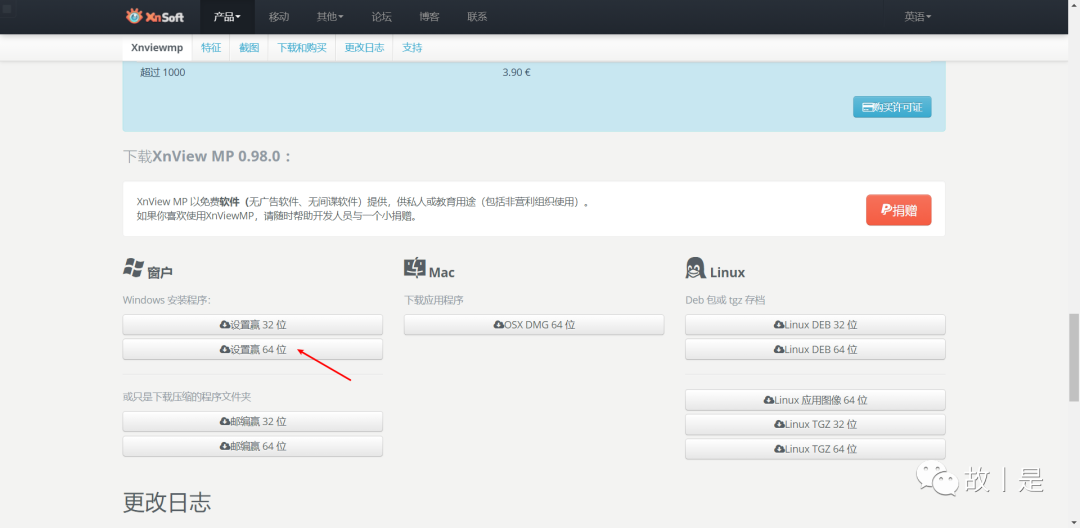This screenshot has height=528, width=1080.
Task: Download 邮编赢 32 位 zip folder
Action: click(252, 422)
